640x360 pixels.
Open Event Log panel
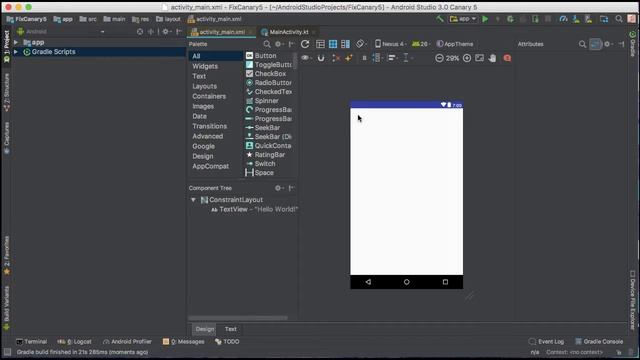pos(546,342)
